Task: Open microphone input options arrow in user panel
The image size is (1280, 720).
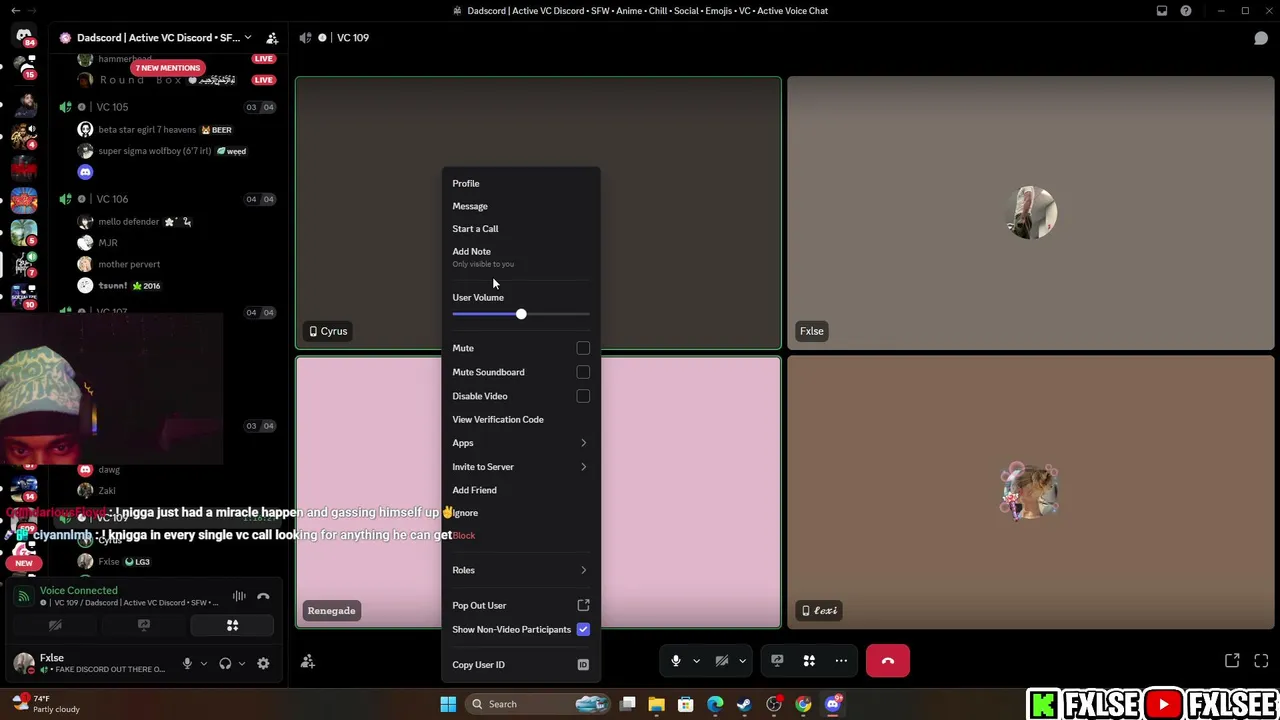Action: coord(203,663)
